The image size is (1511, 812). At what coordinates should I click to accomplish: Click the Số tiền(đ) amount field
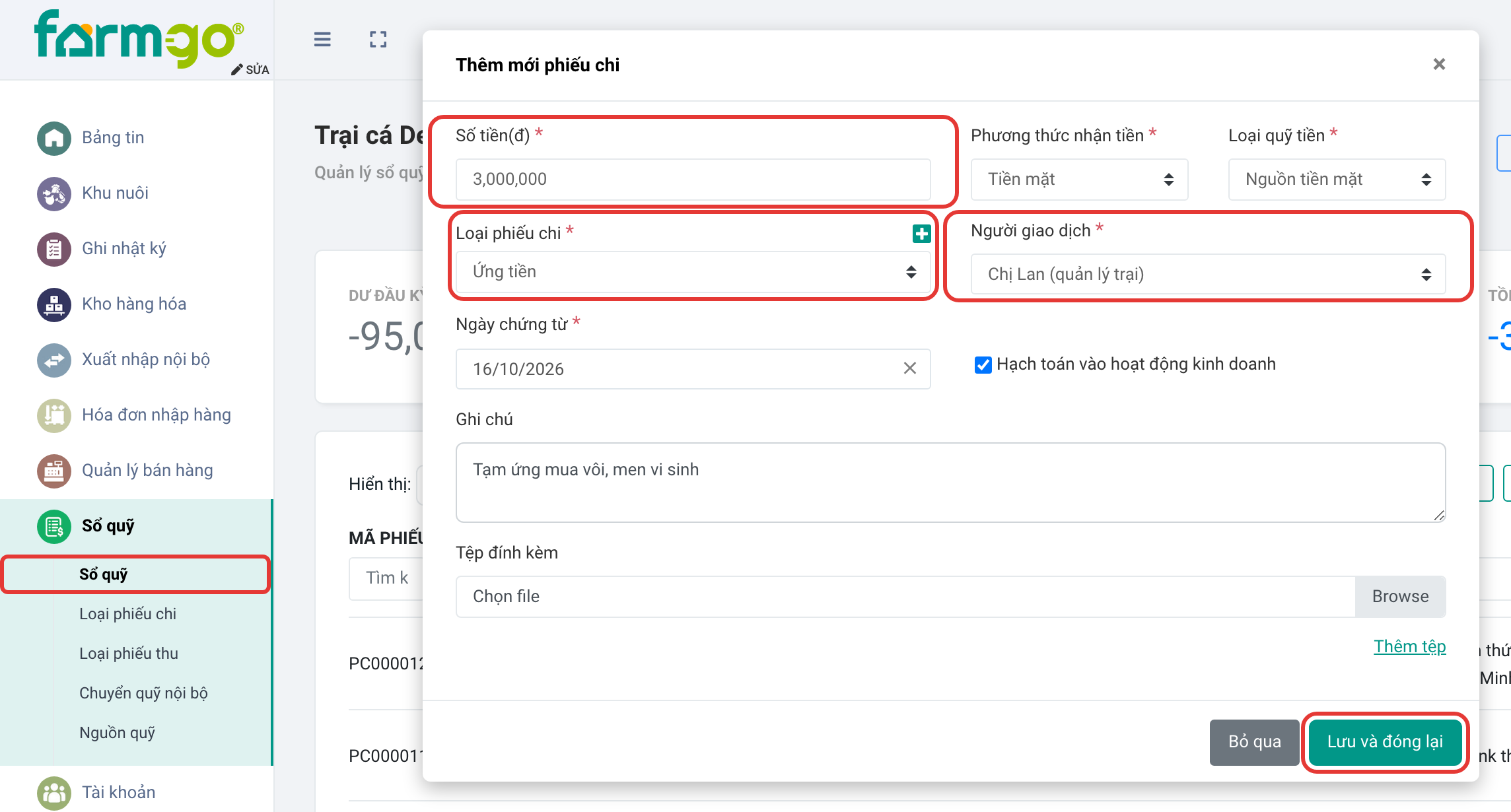693,179
